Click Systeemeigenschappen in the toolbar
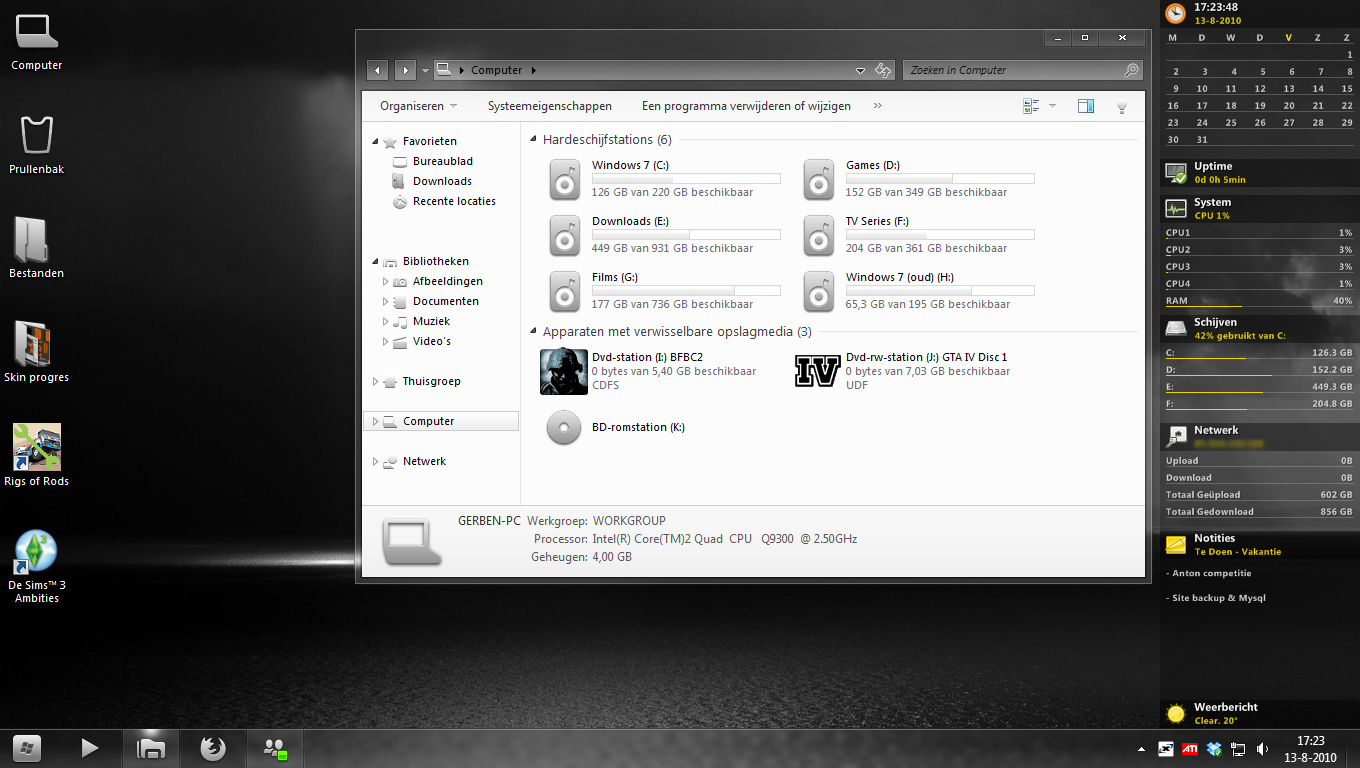This screenshot has height=768, width=1360. (550, 106)
